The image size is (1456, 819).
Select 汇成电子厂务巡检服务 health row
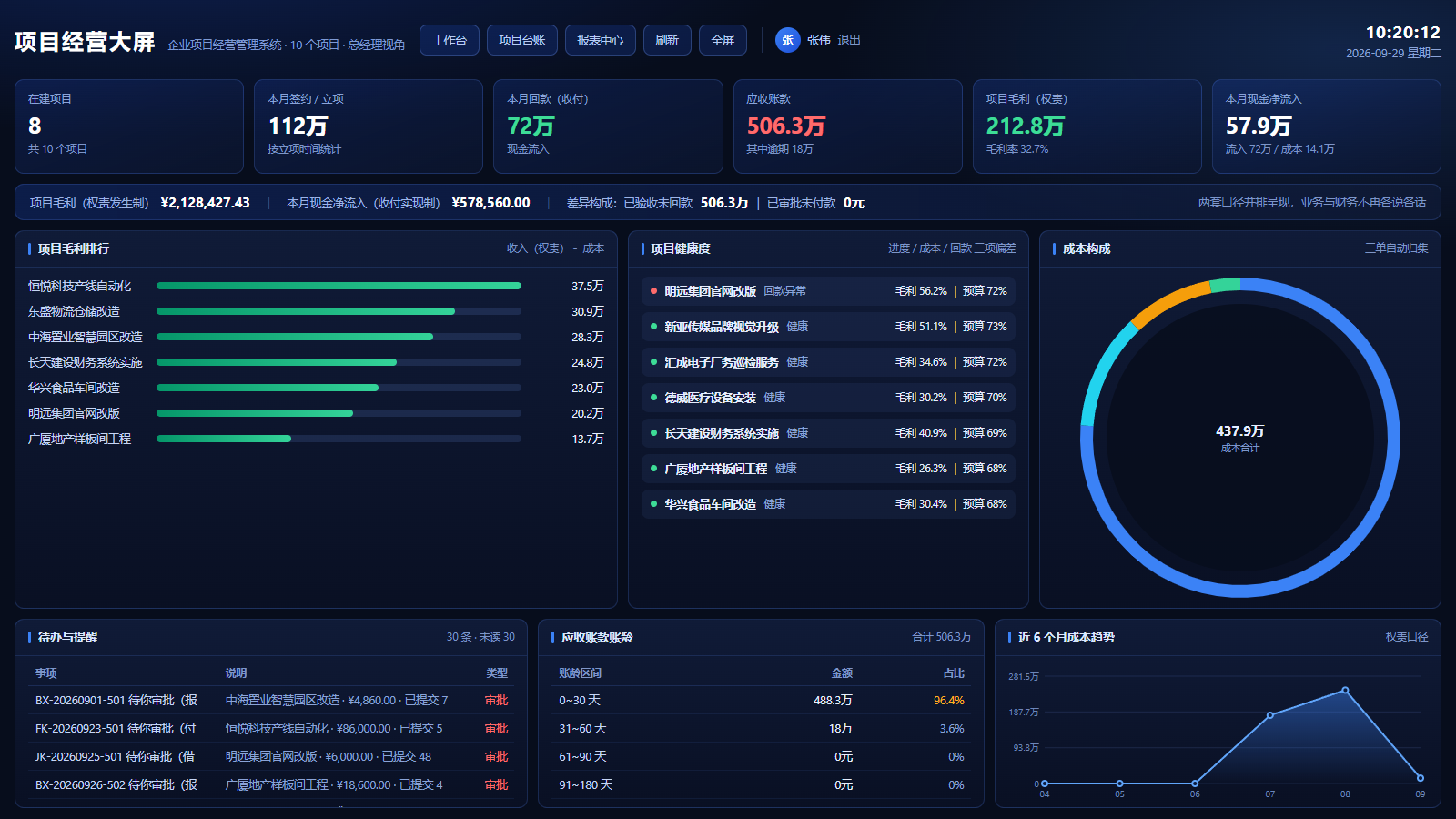828,362
